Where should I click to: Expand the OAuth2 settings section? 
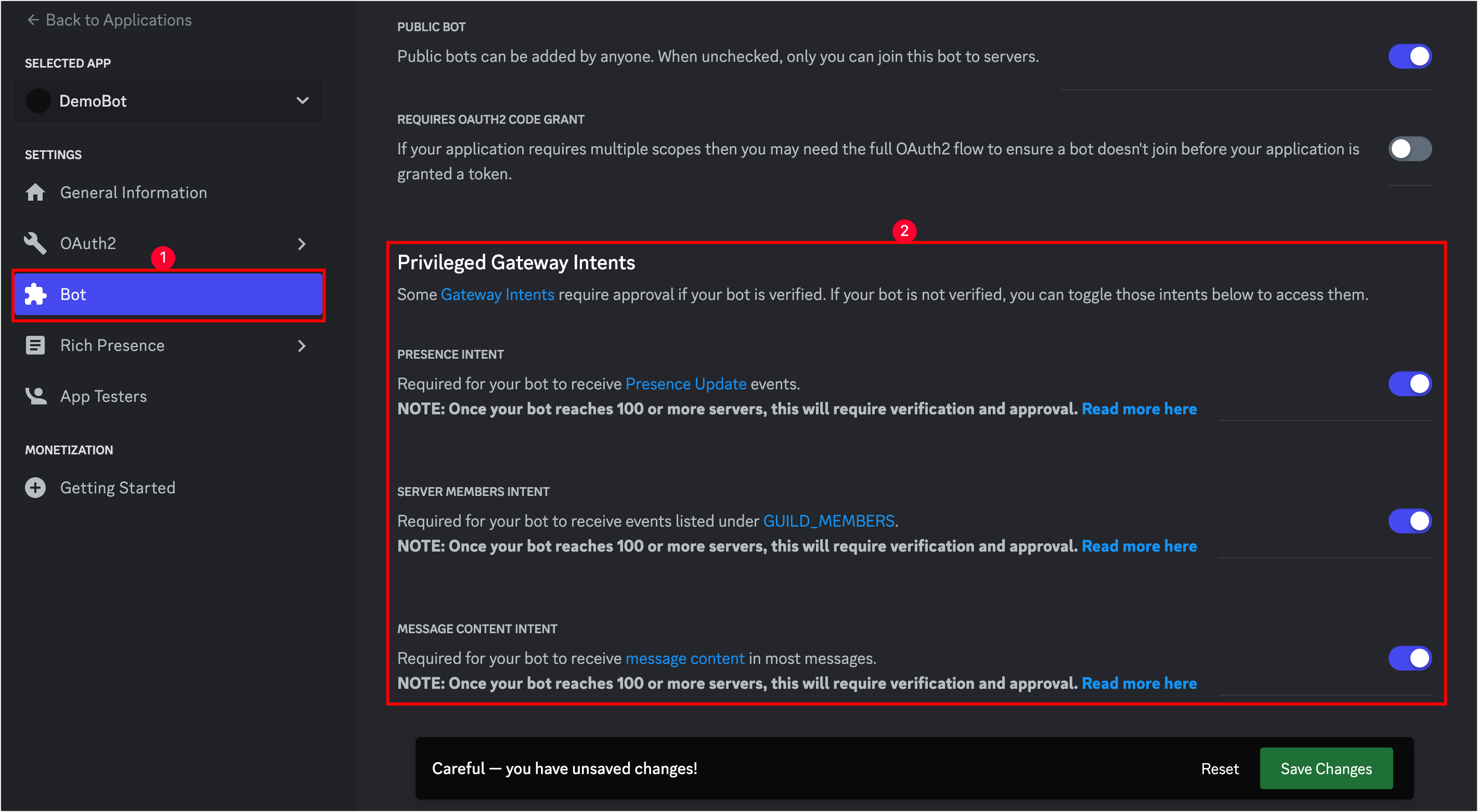(x=302, y=243)
